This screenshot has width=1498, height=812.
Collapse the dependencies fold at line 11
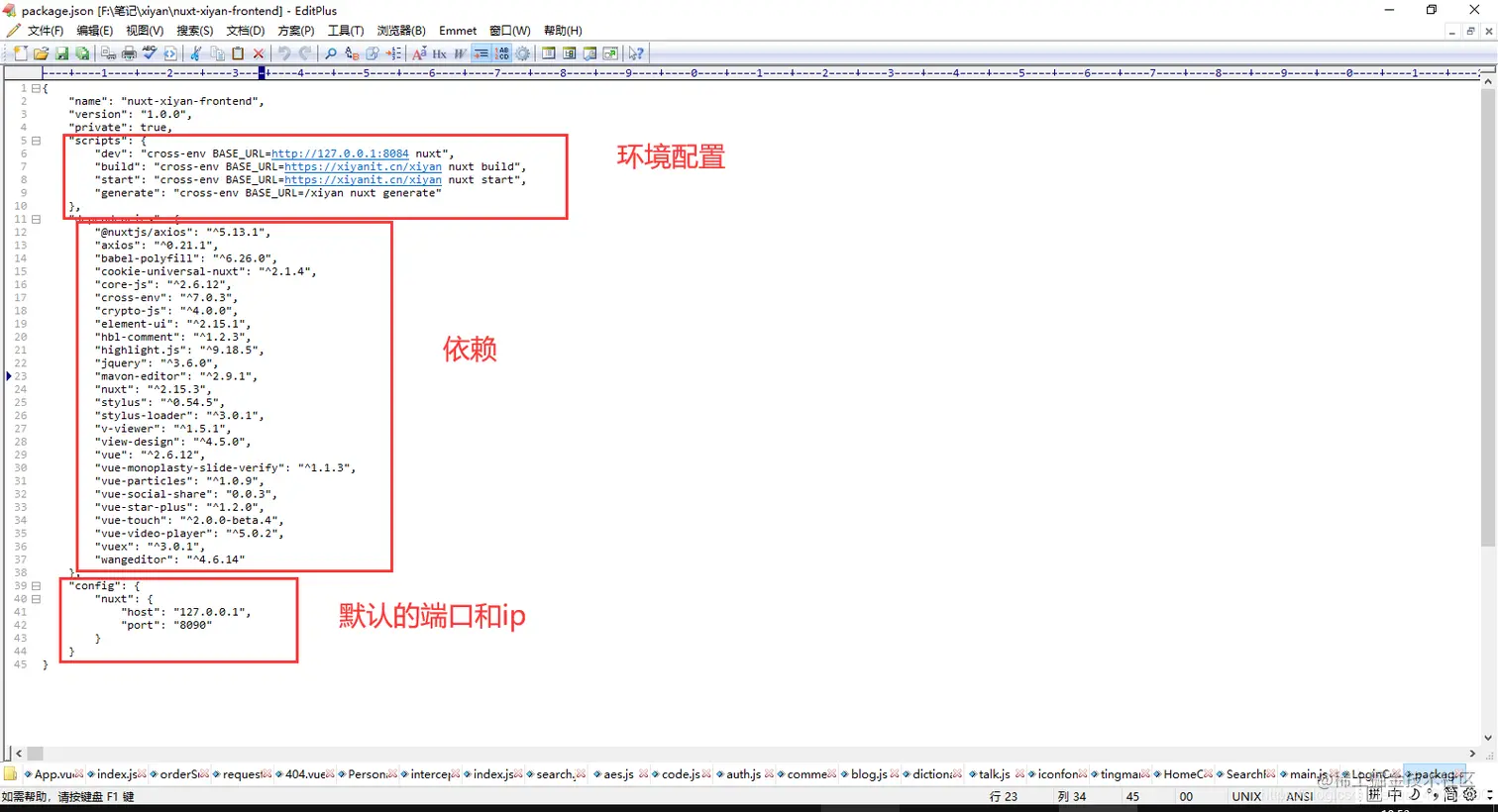coord(36,219)
